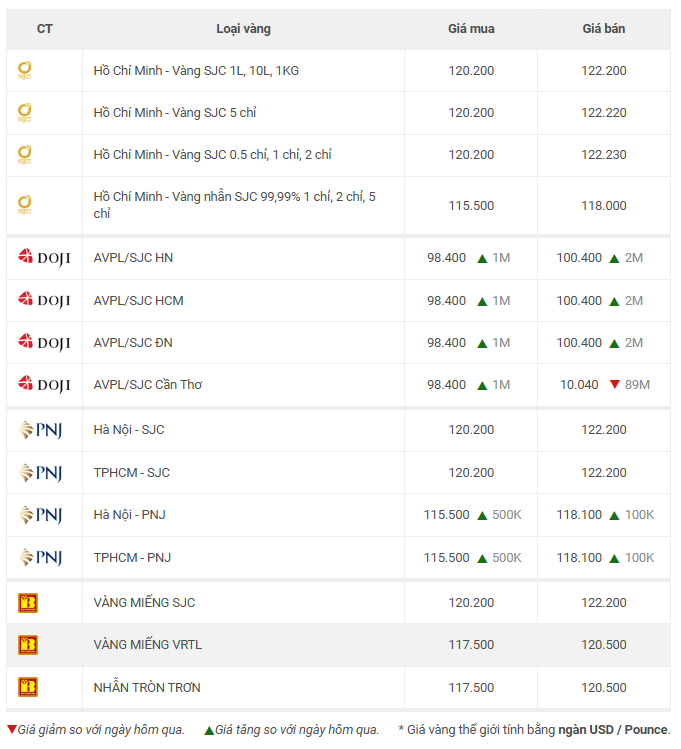Click the Giá mua column header
Viewport: 681px width, 749px height.
[x=471, y=29]
